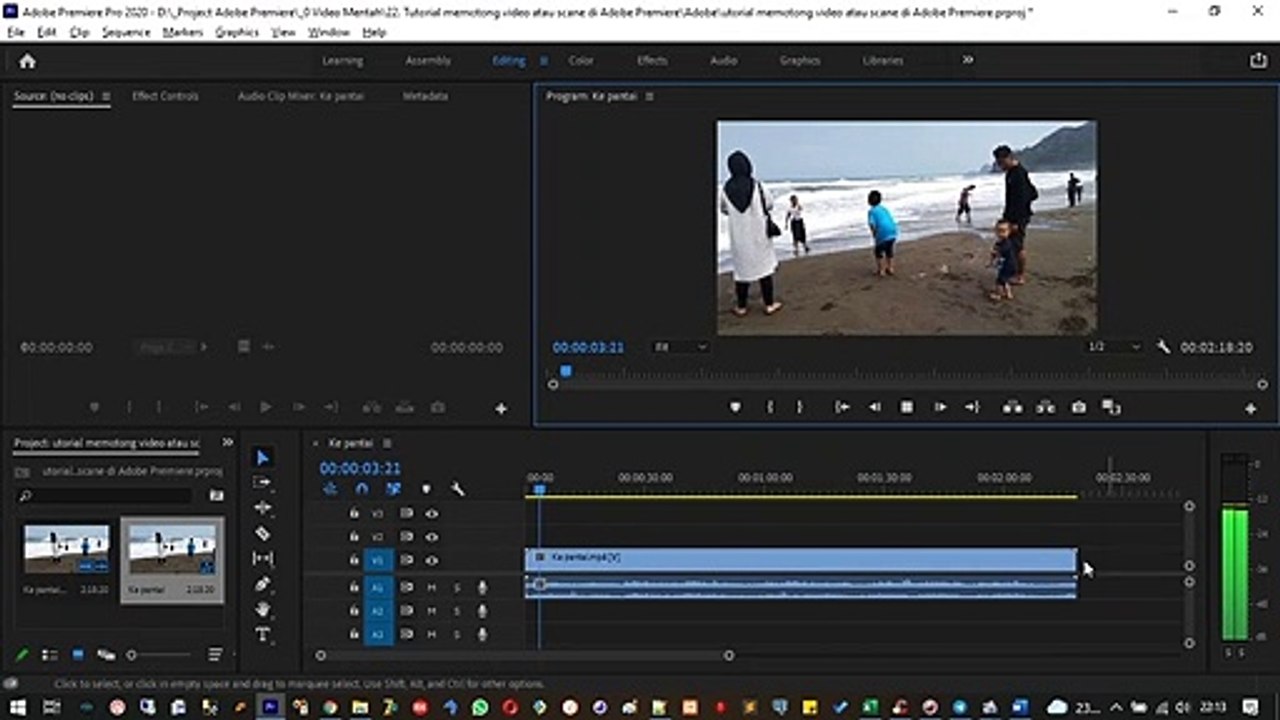The image size is (1280, 720).
Task: Toggle Project panel read-only pencil icon
Action: (22, 655)
